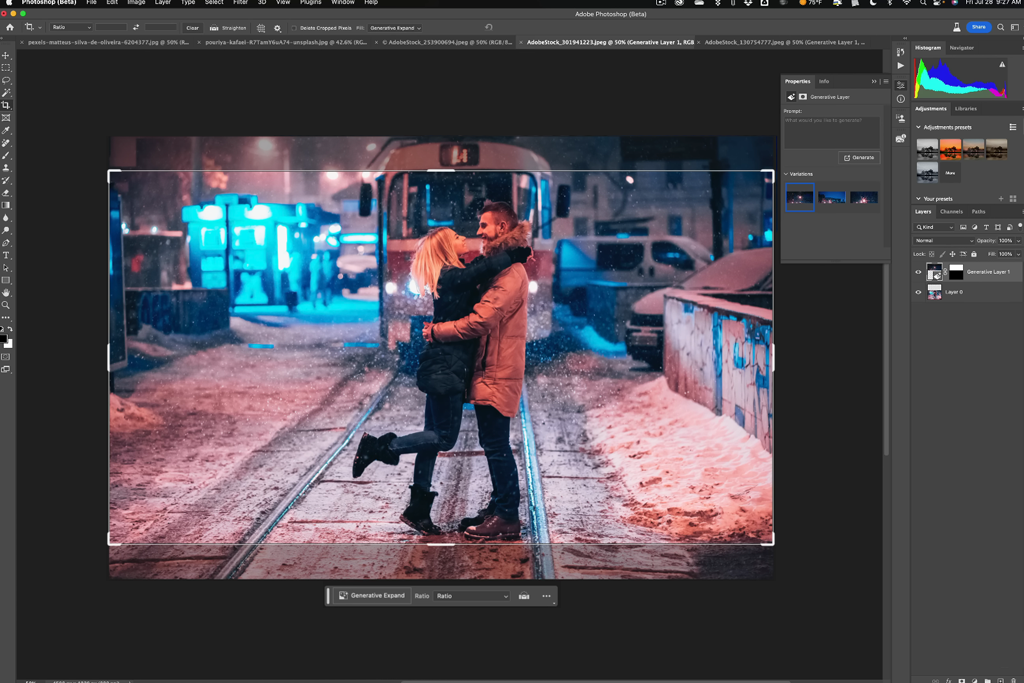Click the generative Prompt text field
This screenshot has width=1024, height=683.
tap(830, 131)
